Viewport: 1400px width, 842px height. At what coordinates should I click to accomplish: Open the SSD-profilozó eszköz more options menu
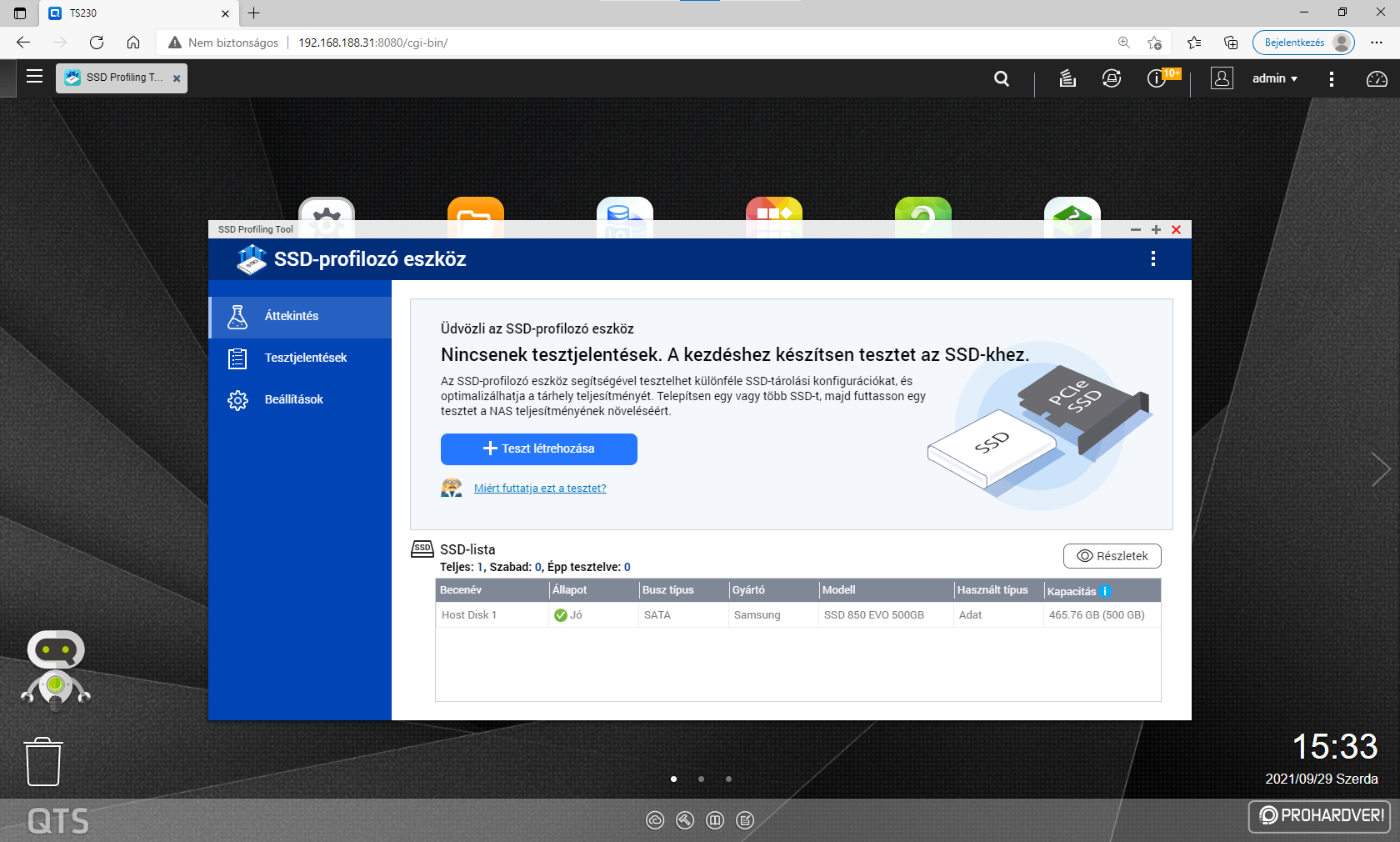pos(1153,258)
